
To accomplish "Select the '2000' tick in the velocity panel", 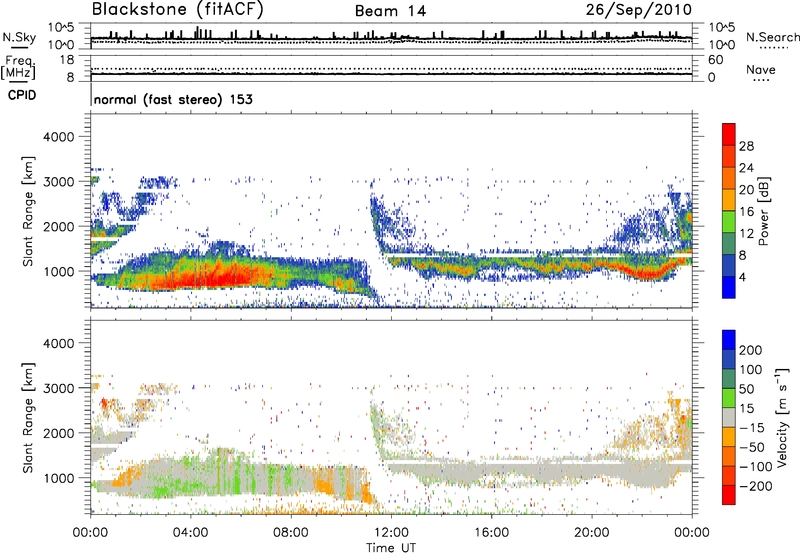I will 58,433.
